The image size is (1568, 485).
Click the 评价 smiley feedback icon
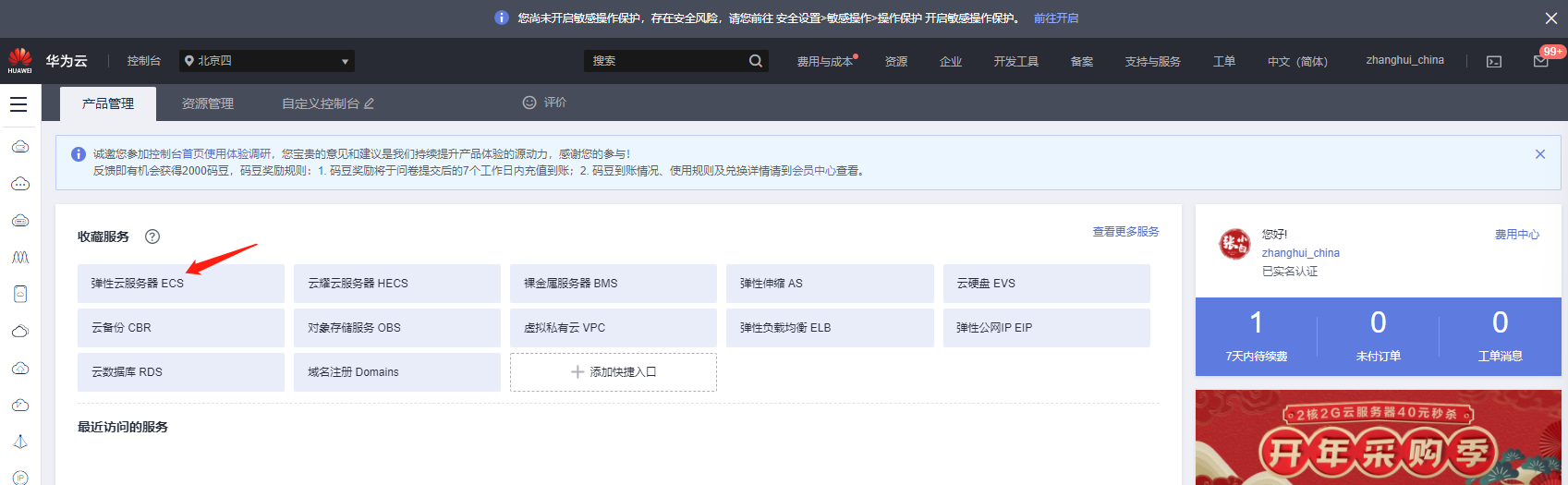tap(529, 103)
